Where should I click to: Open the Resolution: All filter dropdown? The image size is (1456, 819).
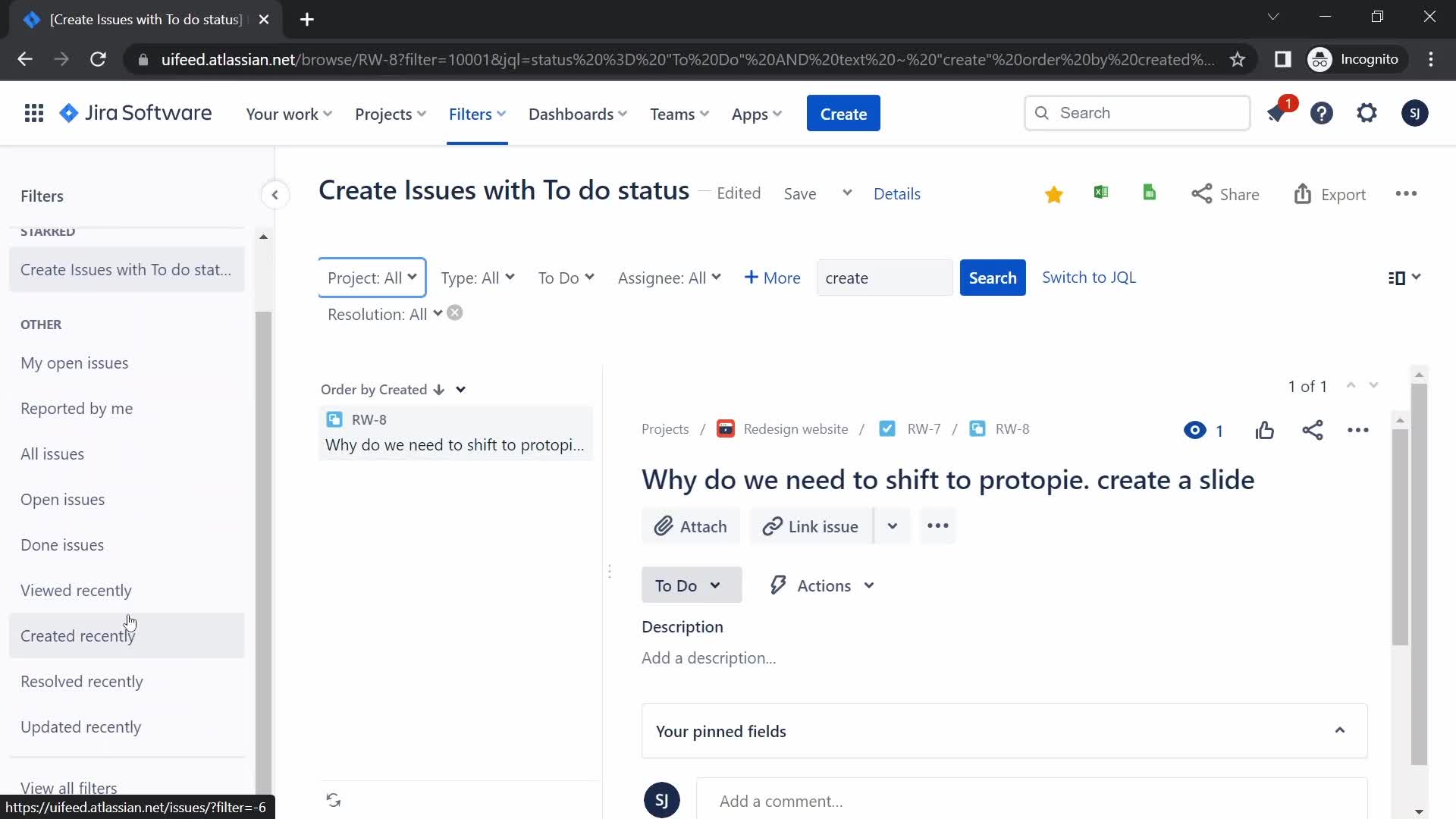click(384, 314)
